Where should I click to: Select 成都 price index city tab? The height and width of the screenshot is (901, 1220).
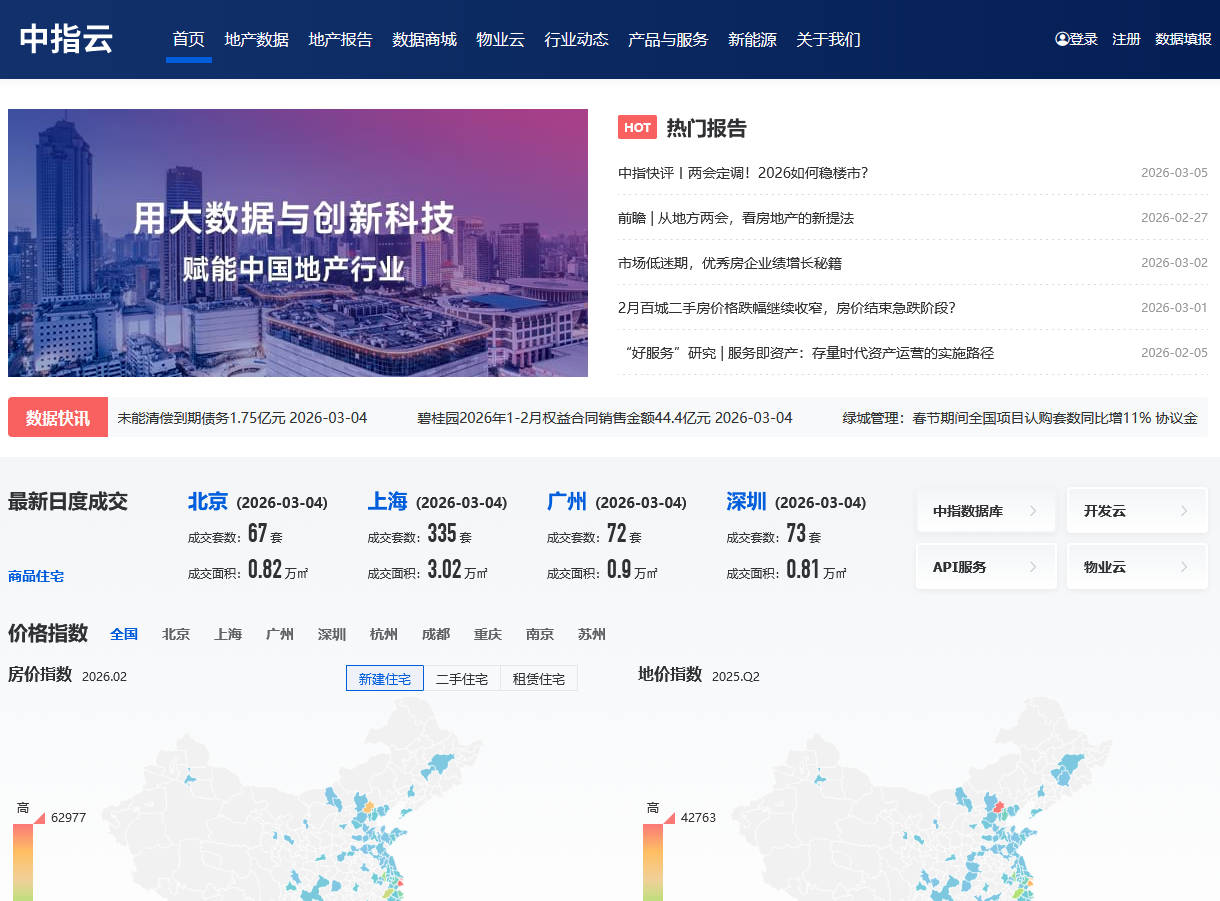tap(436, 634)
